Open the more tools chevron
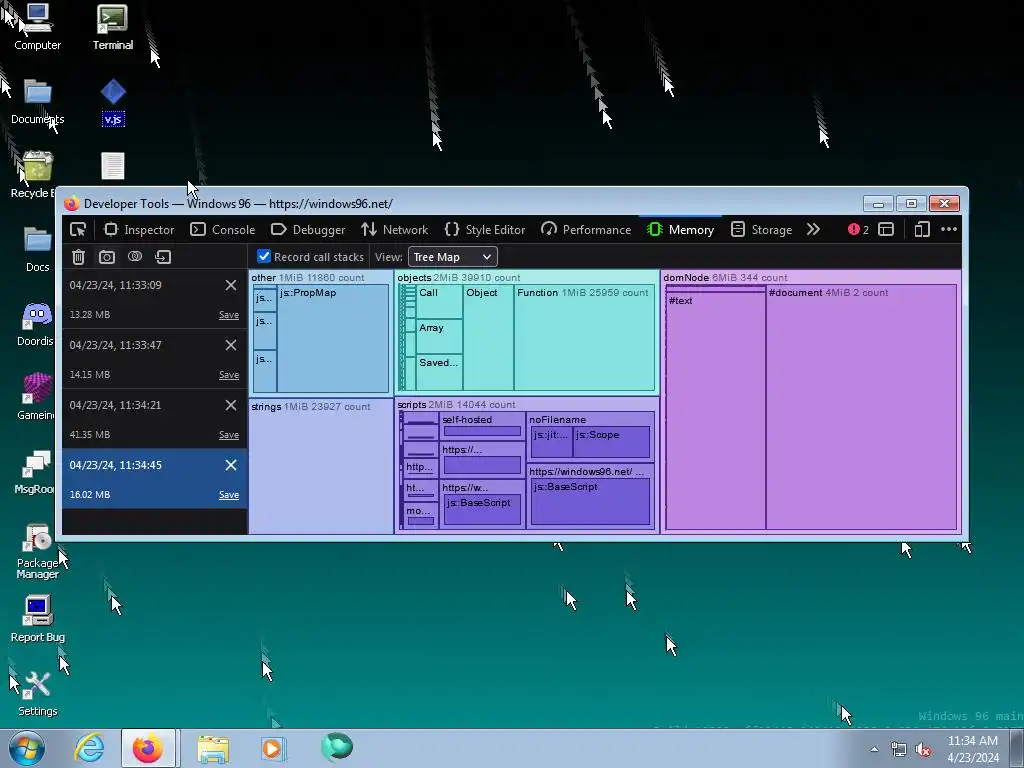This screenshot has width=1024, height=768. coord(813,230)
